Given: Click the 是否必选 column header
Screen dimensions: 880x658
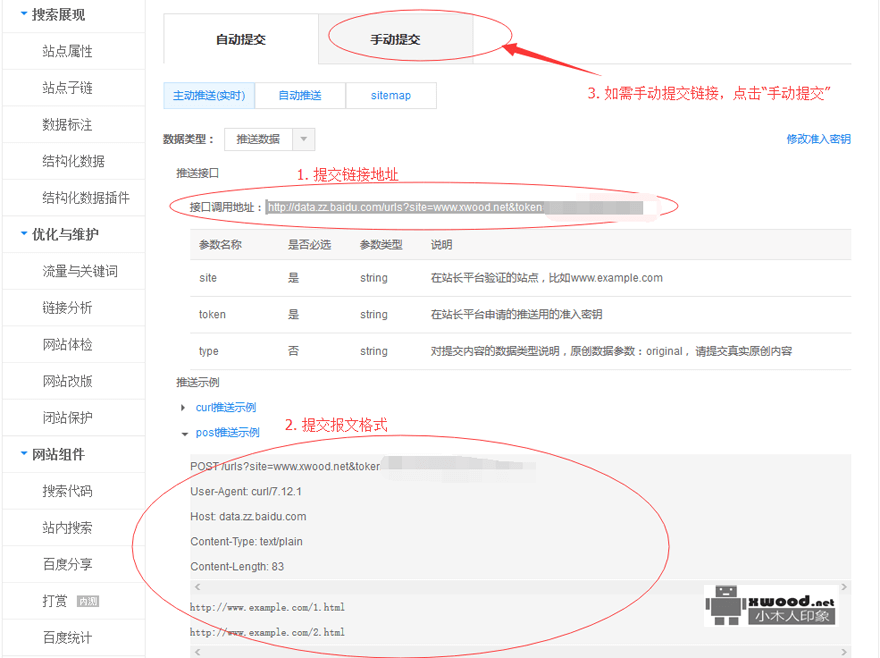Looking at the screenshot, I should pyautogui.click(x=309, y=245).
